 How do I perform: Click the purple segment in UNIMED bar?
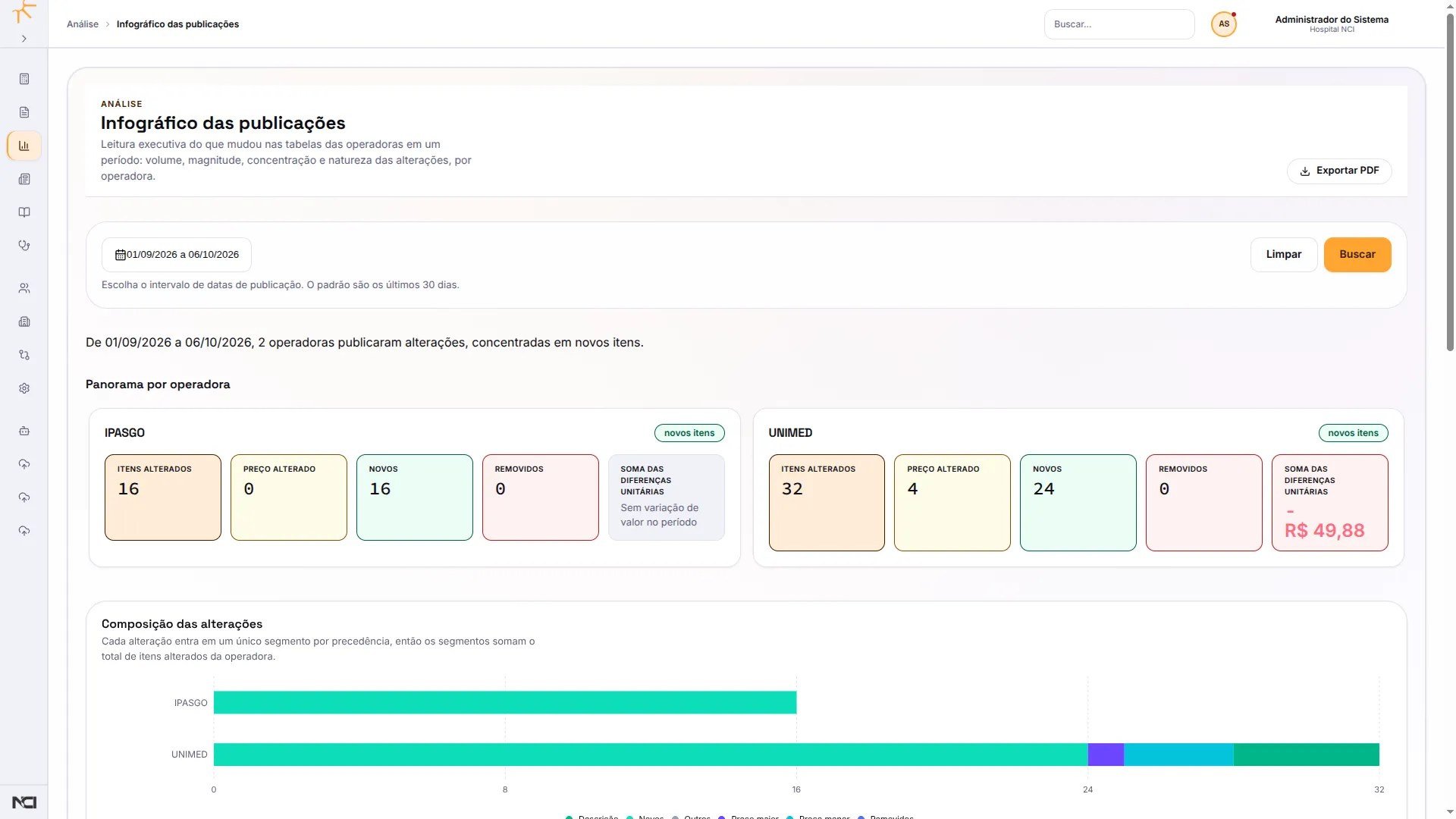[1106, 755]
